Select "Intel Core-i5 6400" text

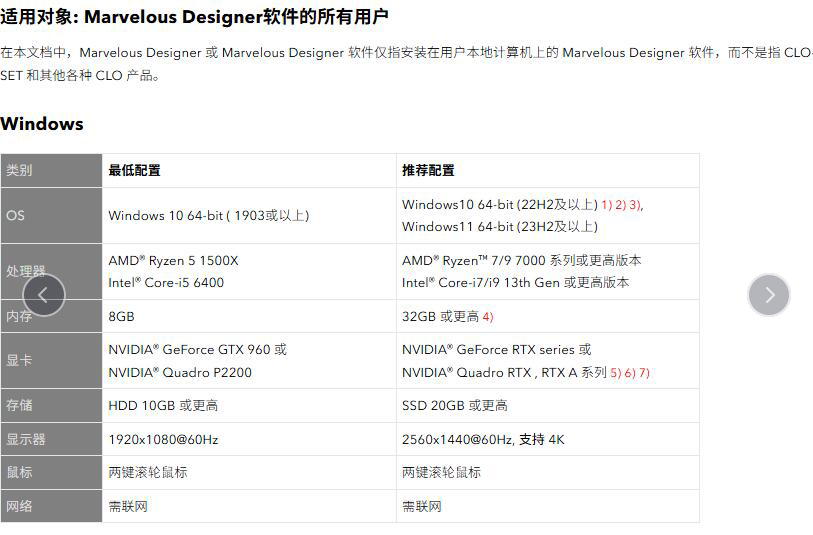(166, 283)
